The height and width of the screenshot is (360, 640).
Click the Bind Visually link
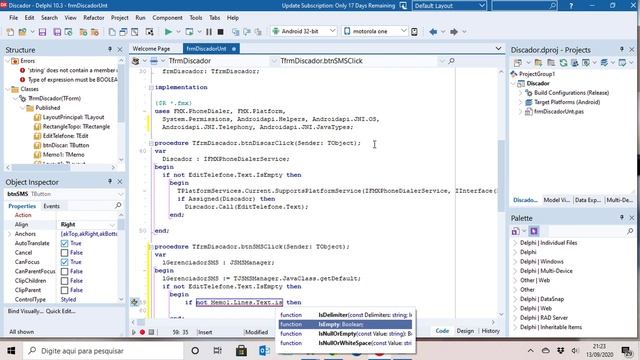(x=25, y=311)
